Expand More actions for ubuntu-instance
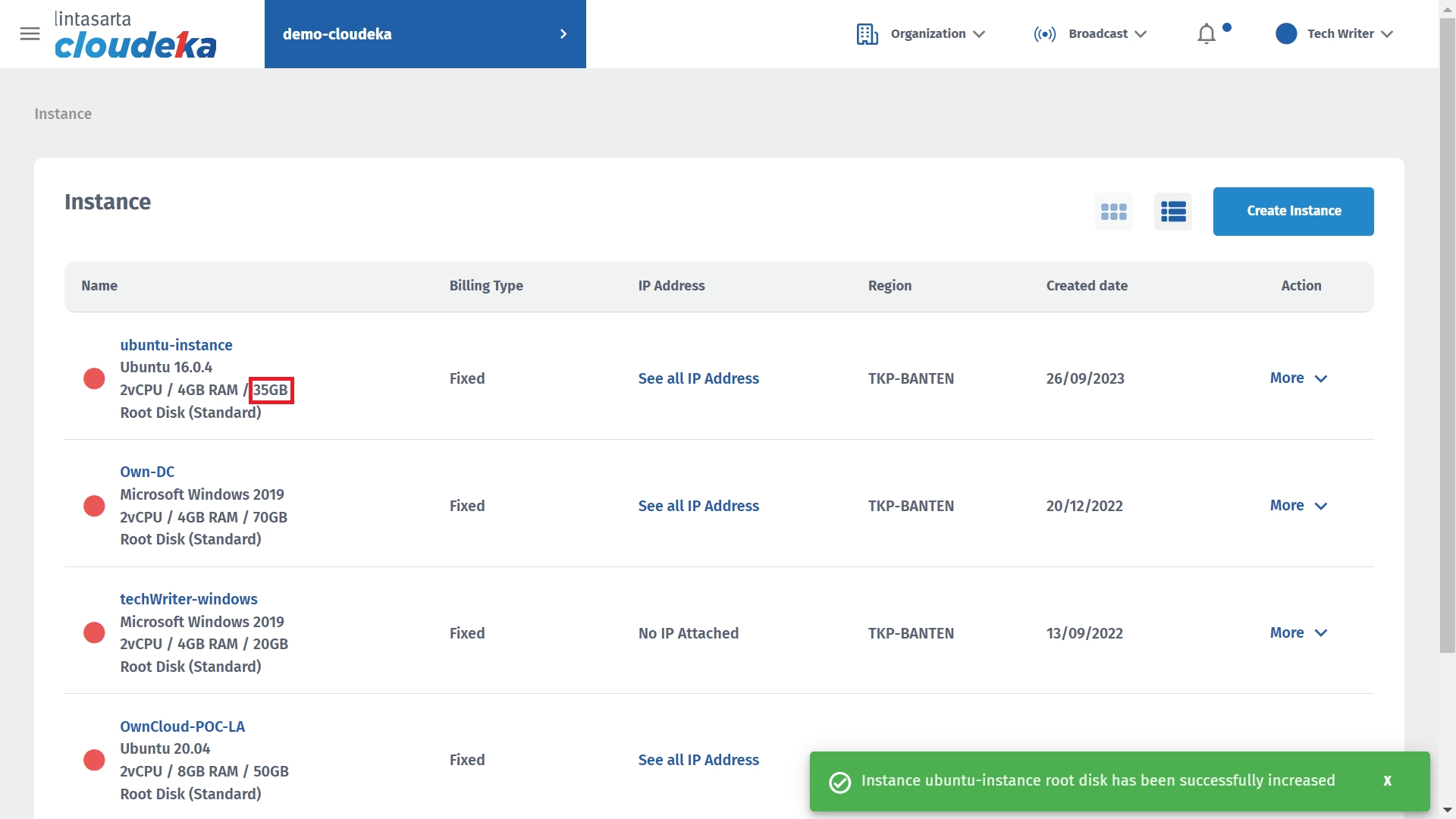 point(1298,378)
